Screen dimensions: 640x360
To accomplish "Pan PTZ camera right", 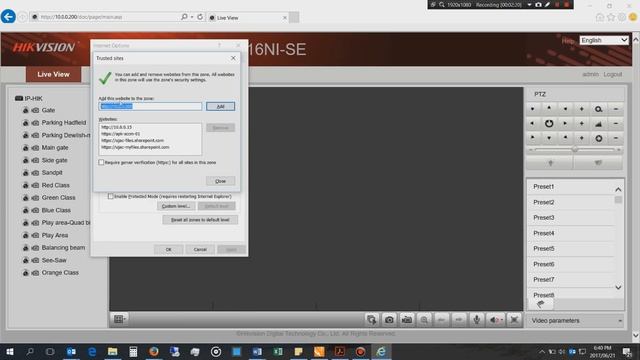I will point(565,123).
